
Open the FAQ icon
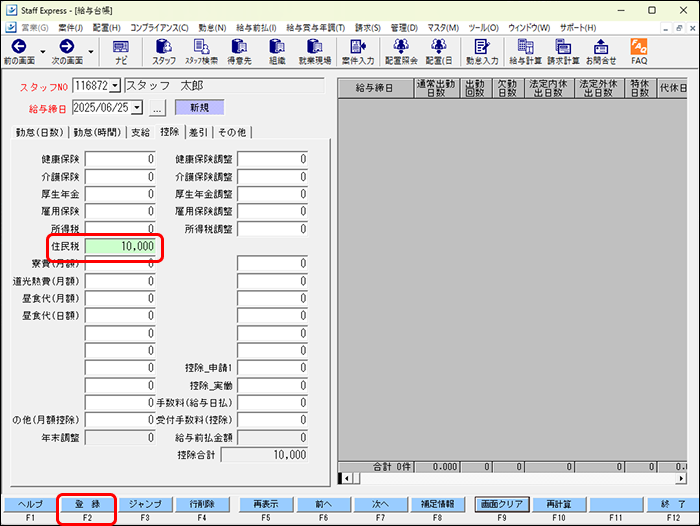[x=639, y=52]
